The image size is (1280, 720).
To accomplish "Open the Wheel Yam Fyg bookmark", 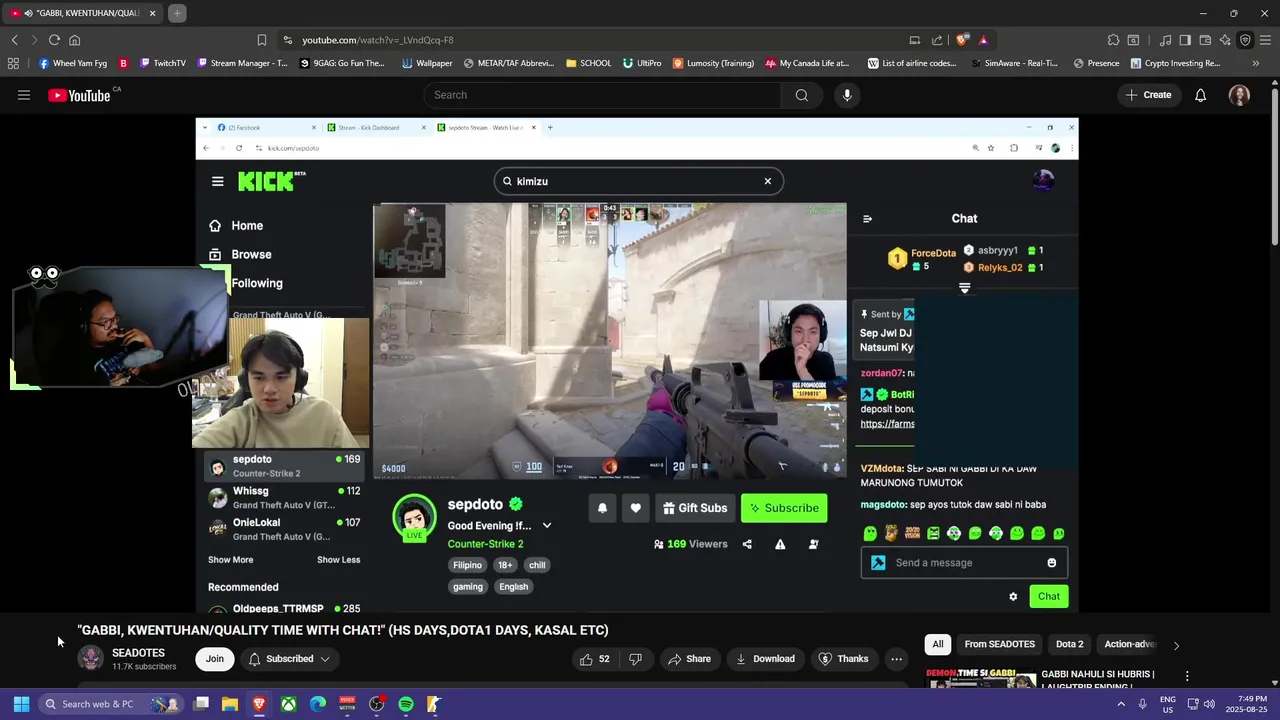I will click(x=73, y=63).
